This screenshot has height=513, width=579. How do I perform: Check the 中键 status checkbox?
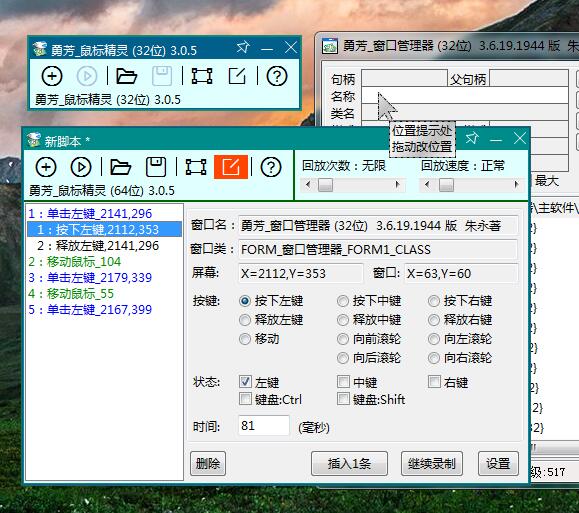click(x=343, y=382)
